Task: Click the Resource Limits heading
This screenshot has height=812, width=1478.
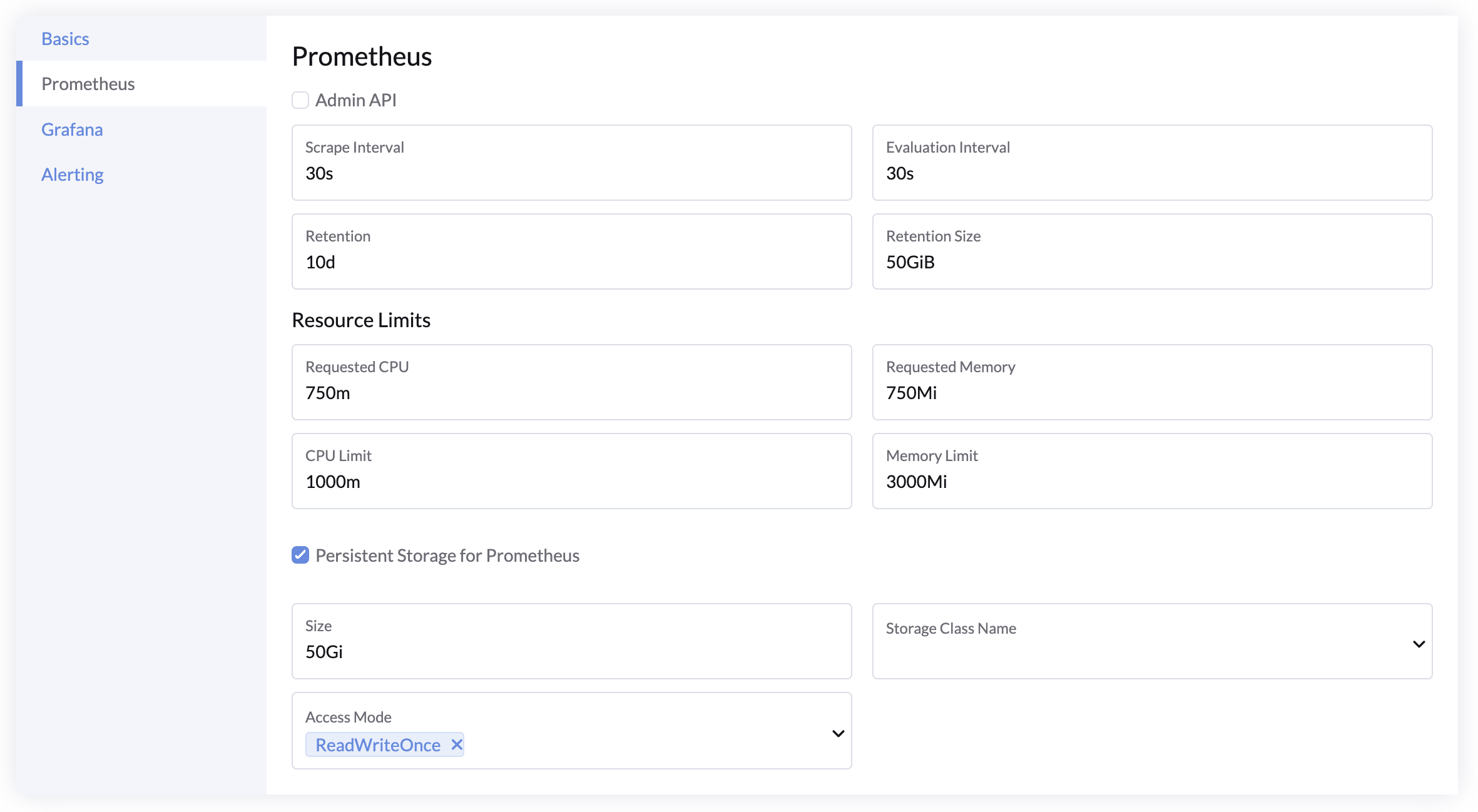Action: (x=361, y=320)
